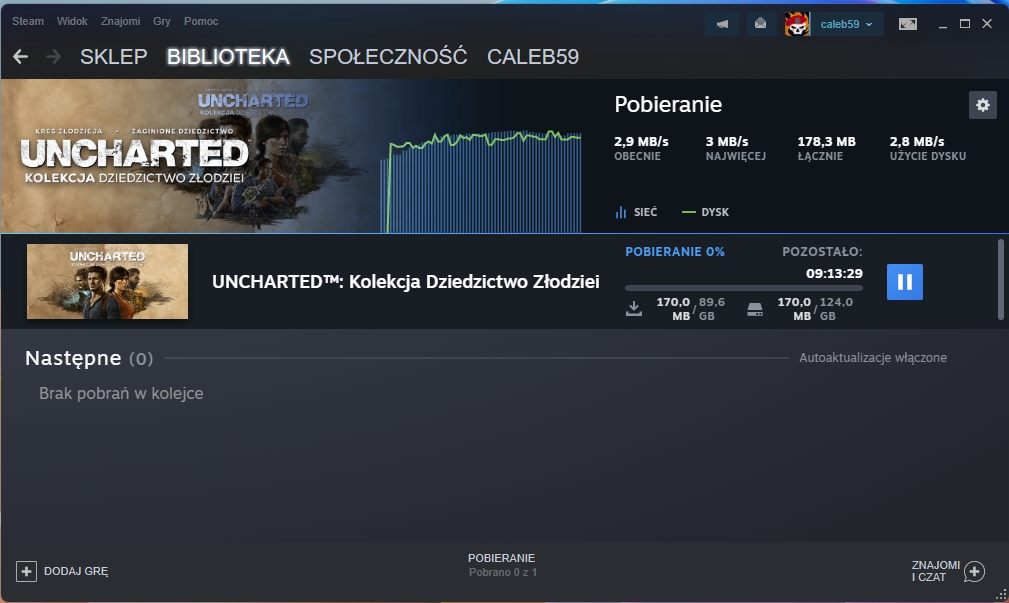Click the network throughput graph
The image size is (1009, 603).
coord(481,181)
